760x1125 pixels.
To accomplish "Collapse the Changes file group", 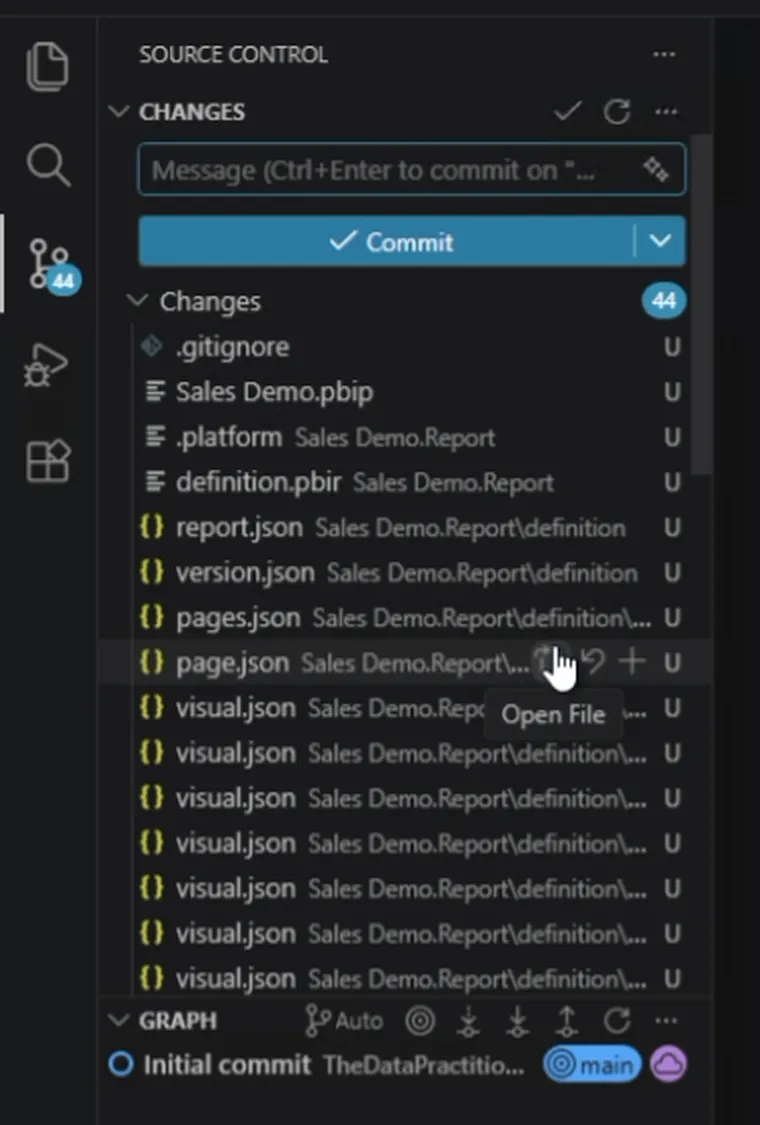I will point(137,301).
